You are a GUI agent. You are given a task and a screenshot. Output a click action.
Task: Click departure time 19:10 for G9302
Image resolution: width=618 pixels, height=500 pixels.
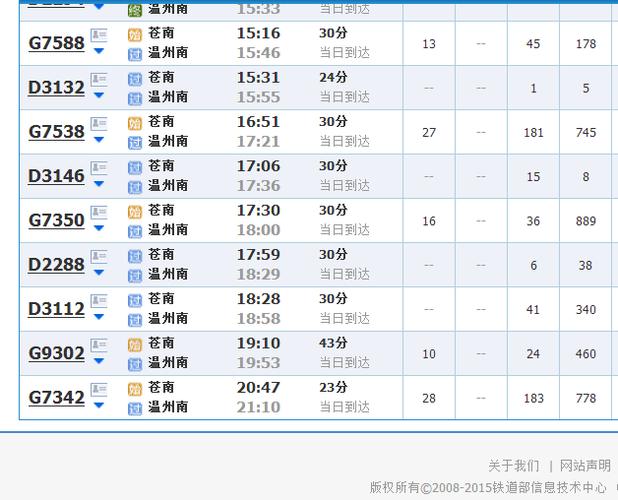(x=259, y=343)
